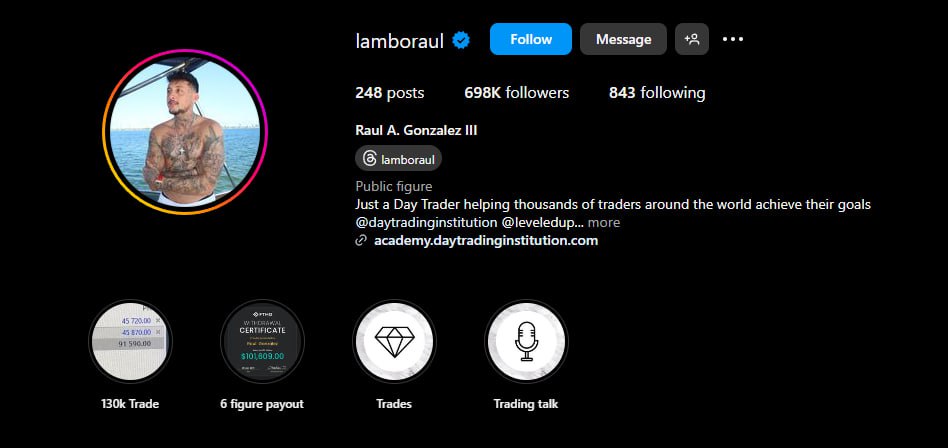Open the 130k Trade highlight thumbnail
This screenshot has height=448, width=948.
pyautogui.click(x=131, y=342)
